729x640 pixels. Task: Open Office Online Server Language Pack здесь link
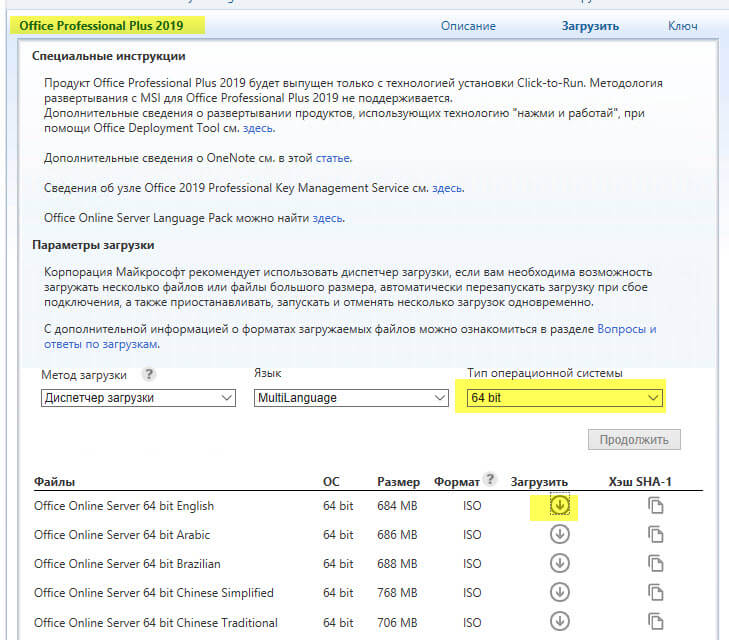(x=327, y=217)
